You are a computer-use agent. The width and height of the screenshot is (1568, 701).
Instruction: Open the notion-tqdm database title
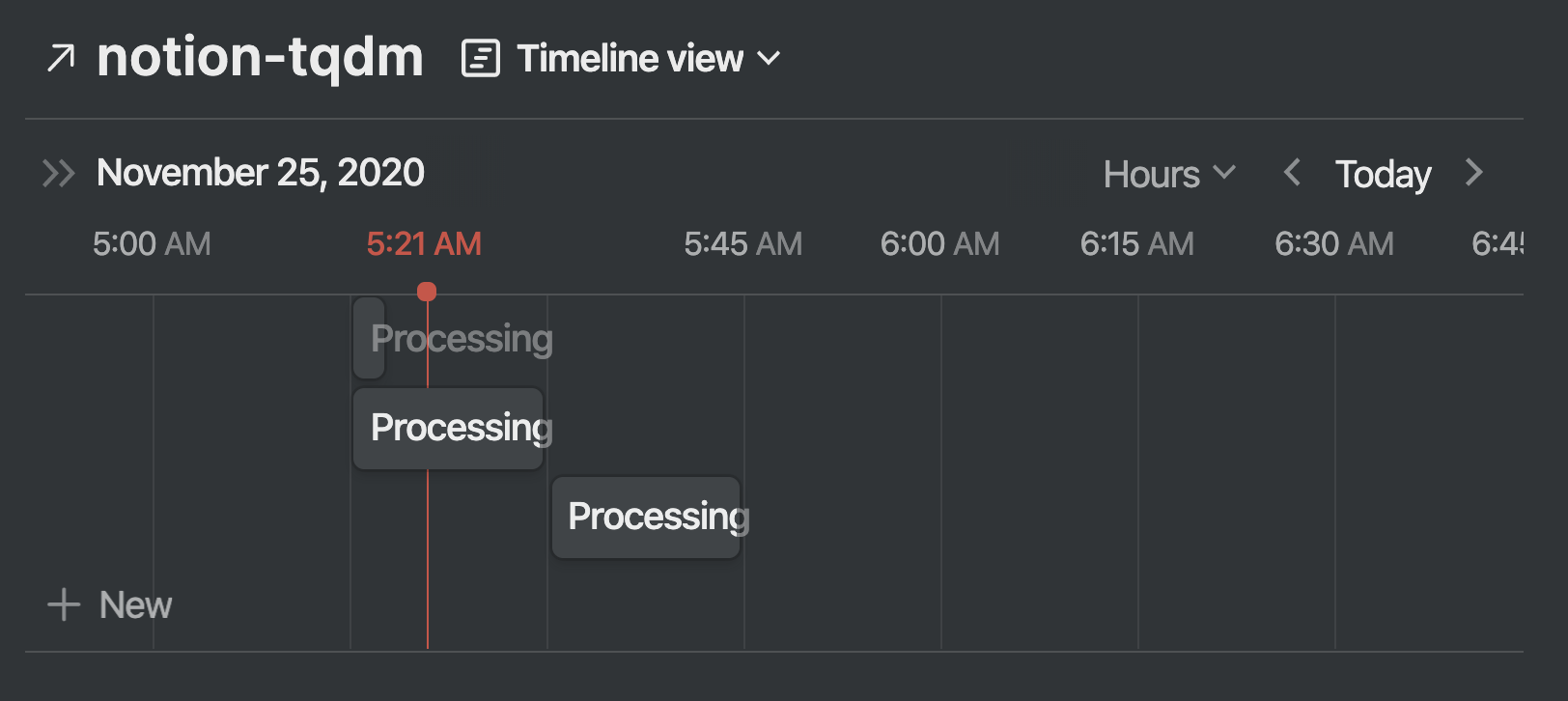click(260, 57)
